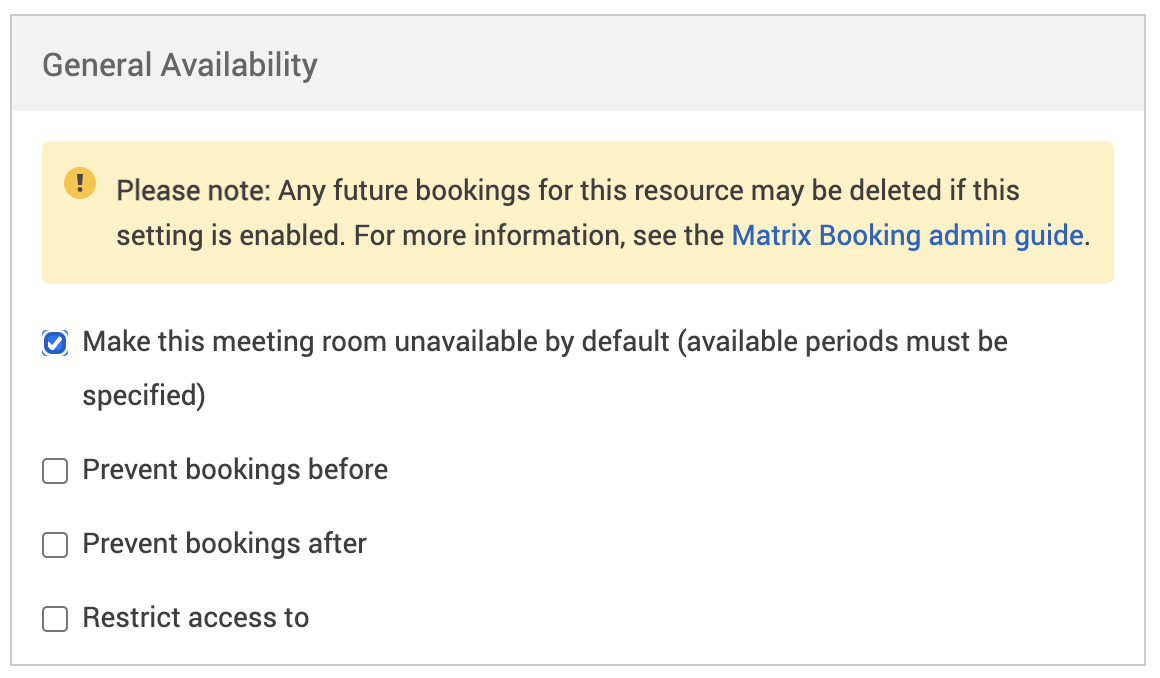Image resolution: width=1160 pixels, height=678 pixels.
Task: Enable the Prevent bookings before checkbox
Action: coord(55,471)
